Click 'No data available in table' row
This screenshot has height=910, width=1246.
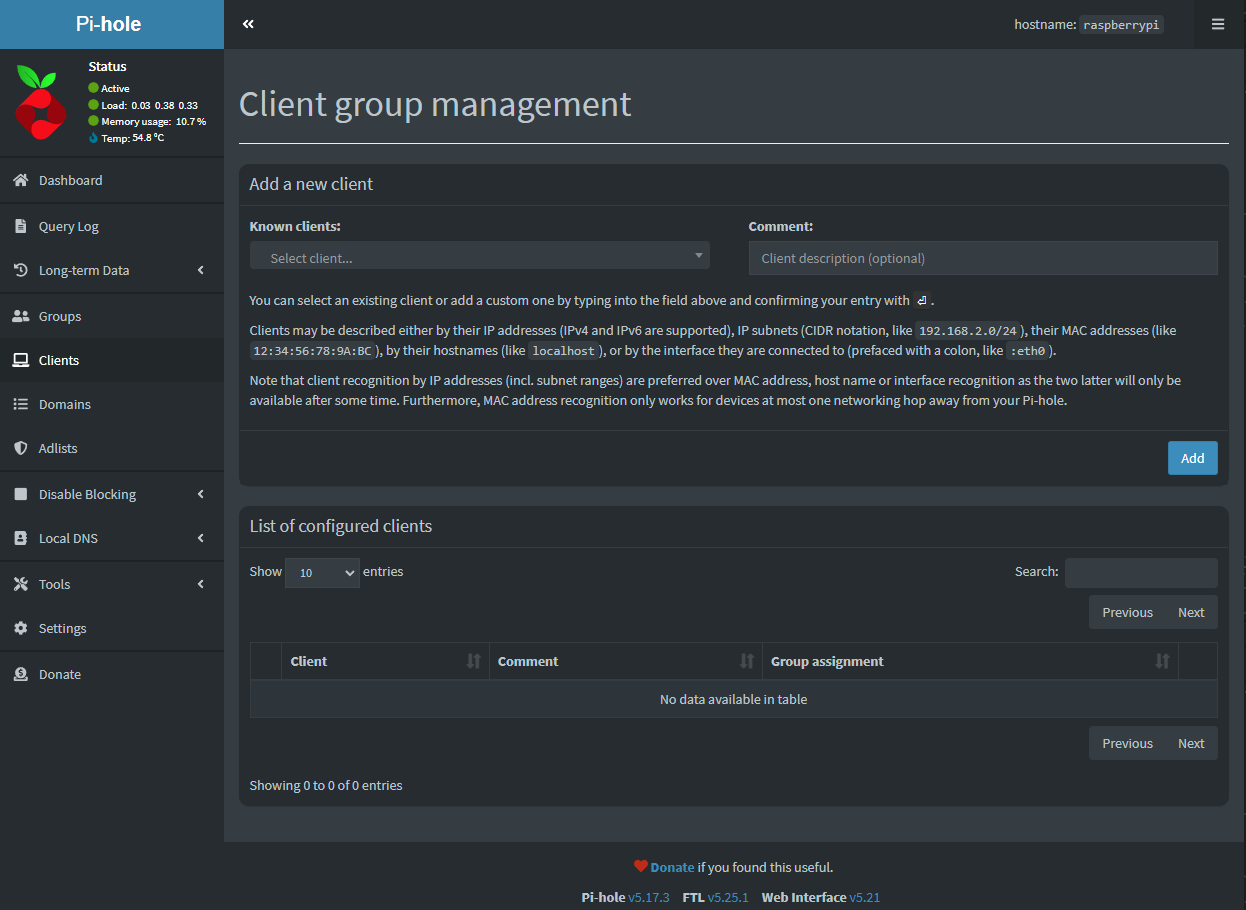click(734, 699)
